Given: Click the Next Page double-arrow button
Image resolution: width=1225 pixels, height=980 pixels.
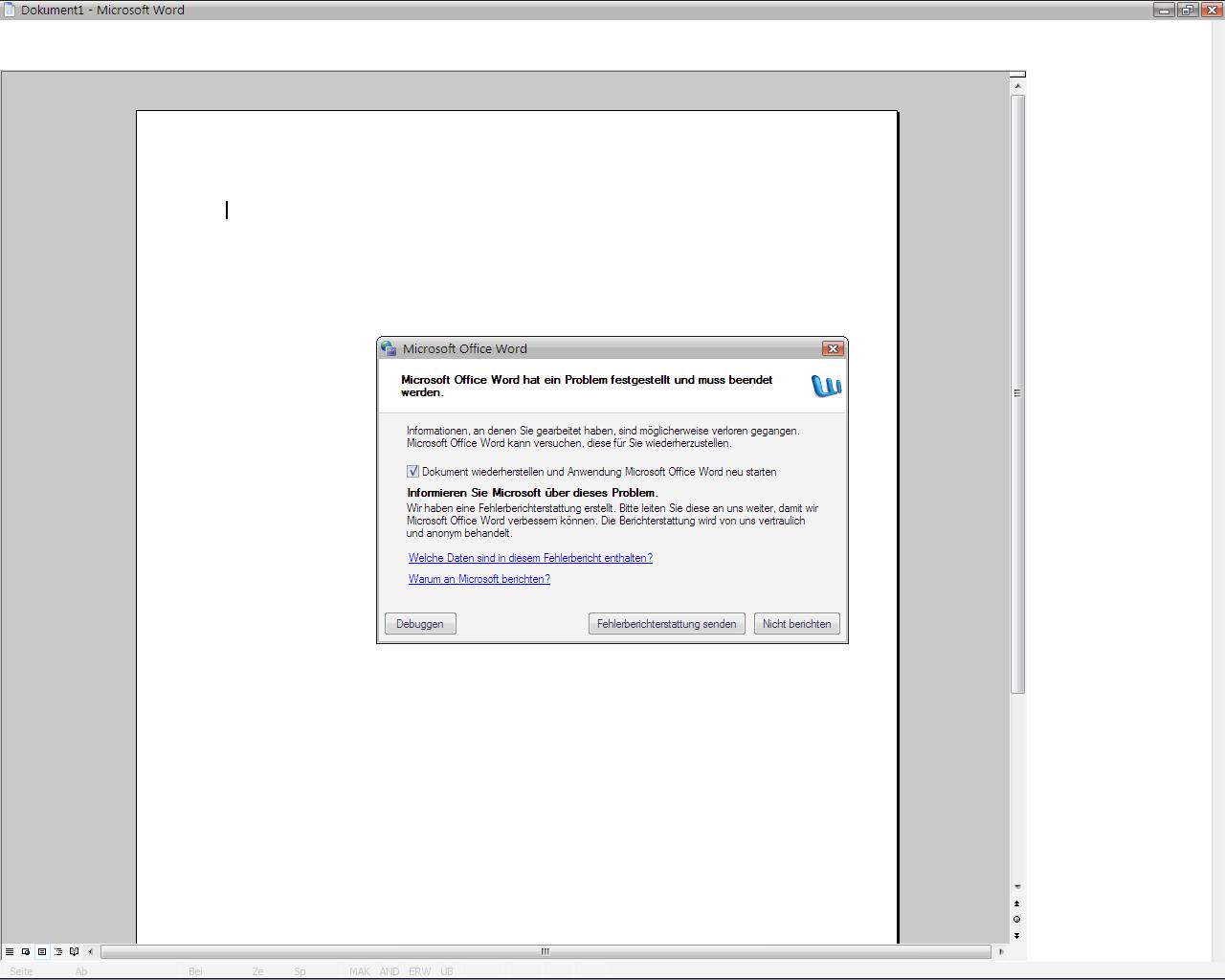Looking at the screenshot, I should click(1016, 936).
